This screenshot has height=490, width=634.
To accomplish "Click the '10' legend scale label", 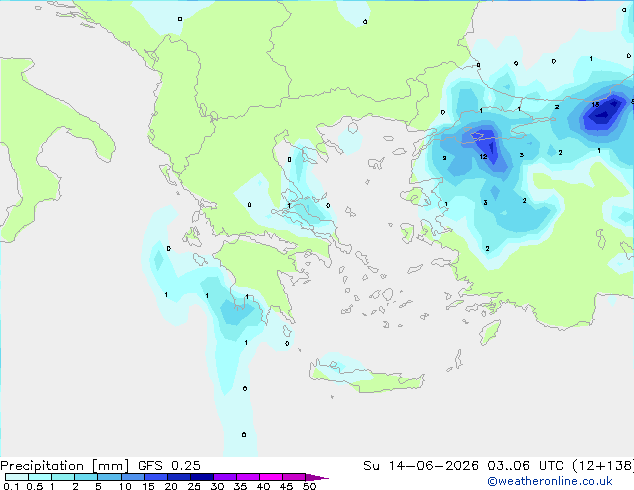I will click(x=125, y=486).
